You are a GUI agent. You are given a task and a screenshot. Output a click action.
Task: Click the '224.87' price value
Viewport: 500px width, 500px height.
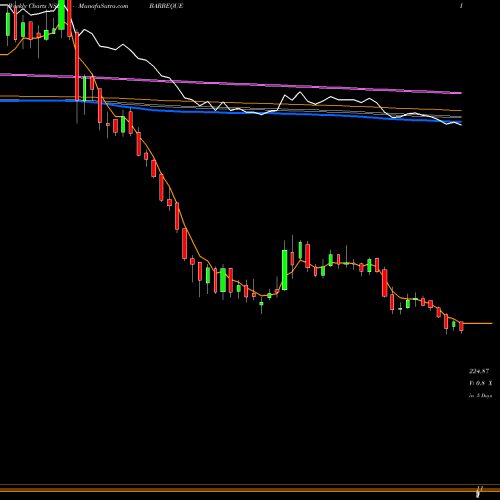(479, 371)
